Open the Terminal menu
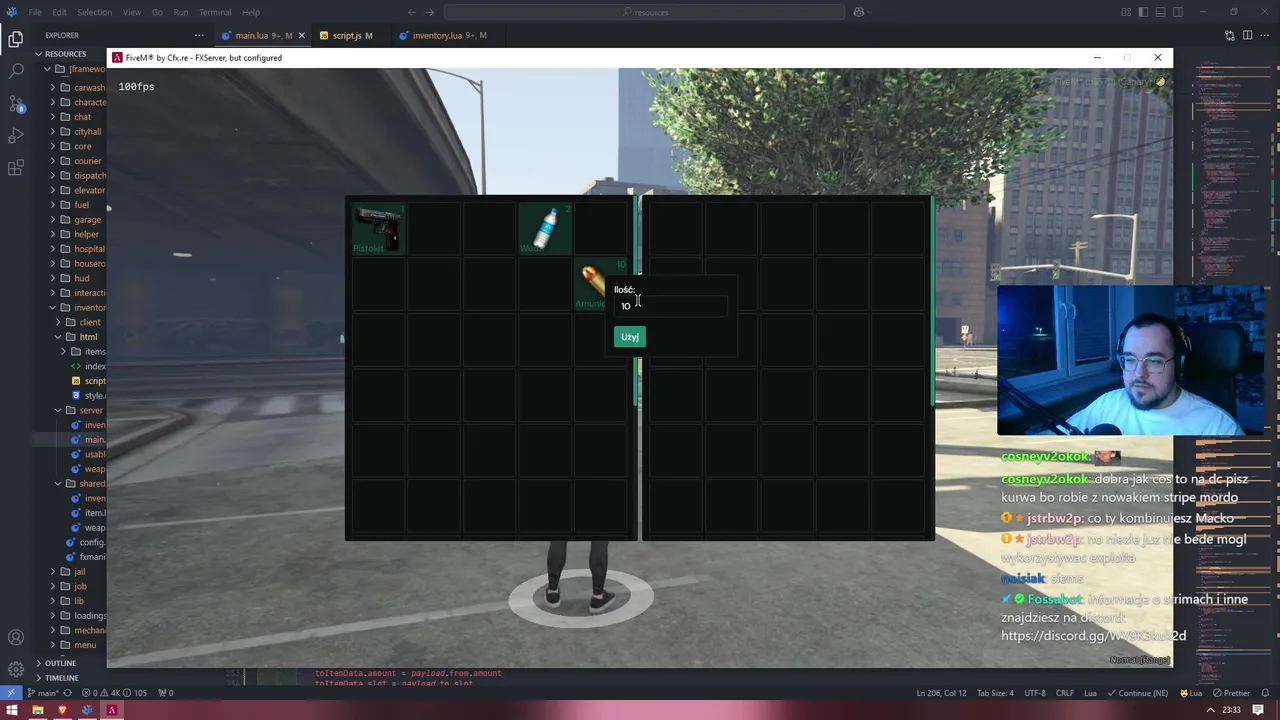Screen dimensions: 1280x720 coord(215,12)
